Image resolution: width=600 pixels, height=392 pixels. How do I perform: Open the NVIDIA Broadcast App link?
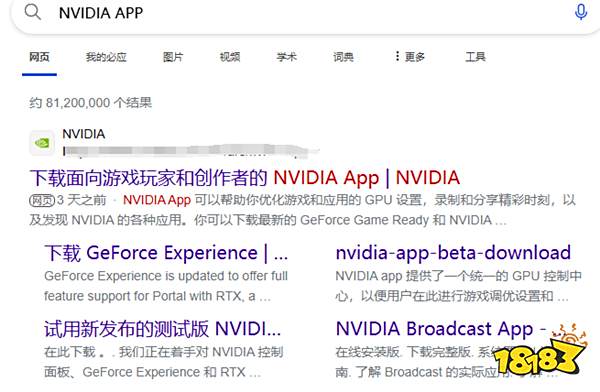[441, 329]
